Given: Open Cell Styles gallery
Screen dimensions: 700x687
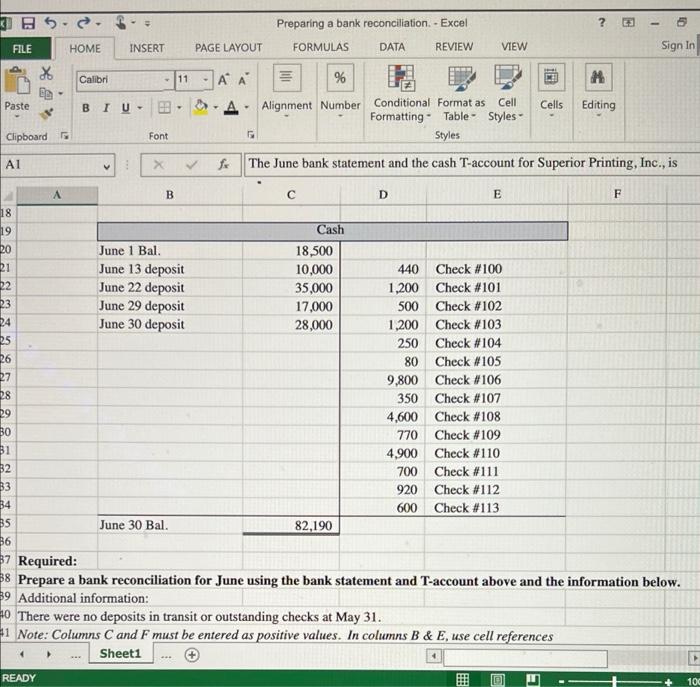Looking at the screenshot, I should [507, 93].
